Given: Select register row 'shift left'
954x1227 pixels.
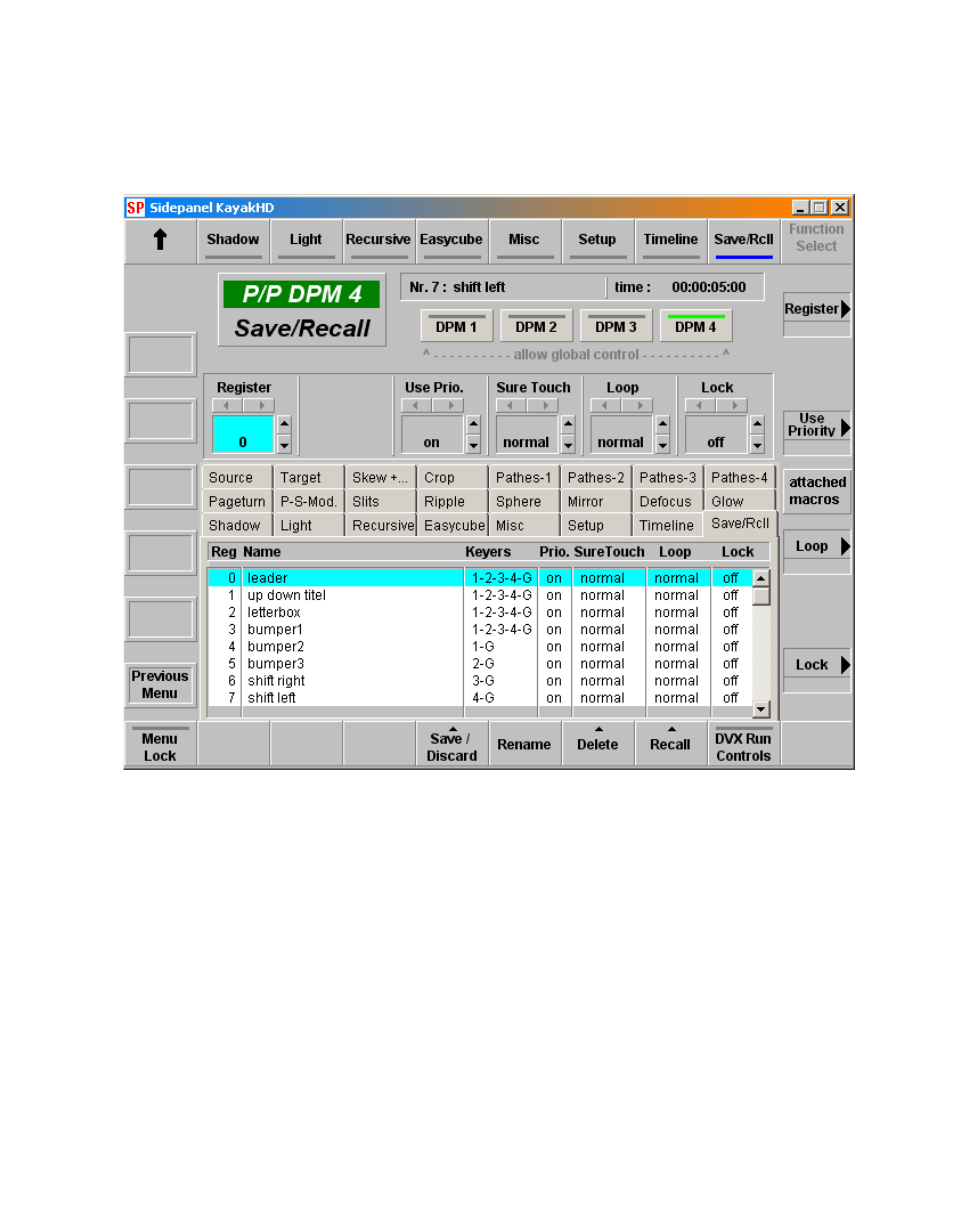Looking at the screenshot, I should [x=480, y=697].
